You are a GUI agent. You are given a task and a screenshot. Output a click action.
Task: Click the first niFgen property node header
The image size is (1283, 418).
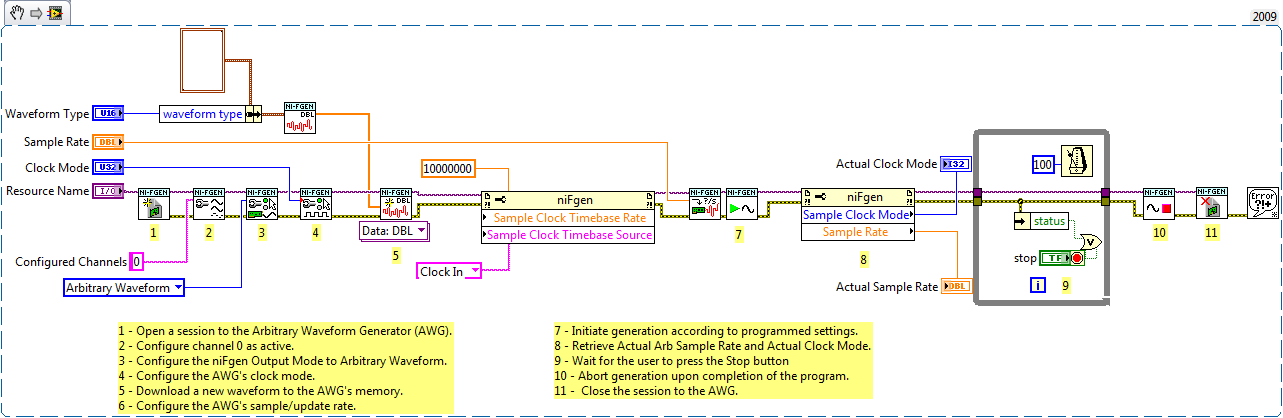click(567, 199)
